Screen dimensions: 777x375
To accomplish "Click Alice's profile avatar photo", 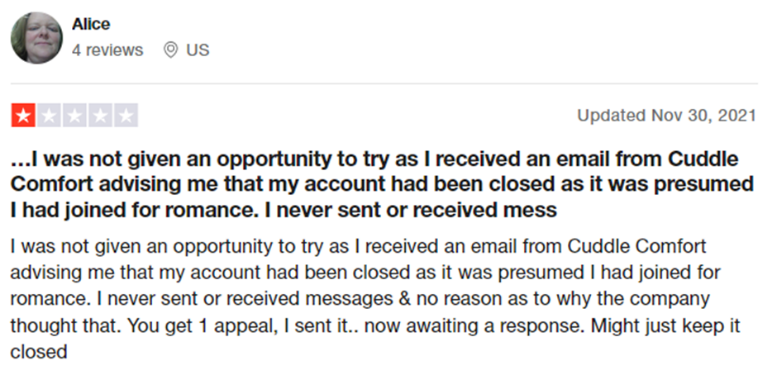I will (x=37, y=38).
